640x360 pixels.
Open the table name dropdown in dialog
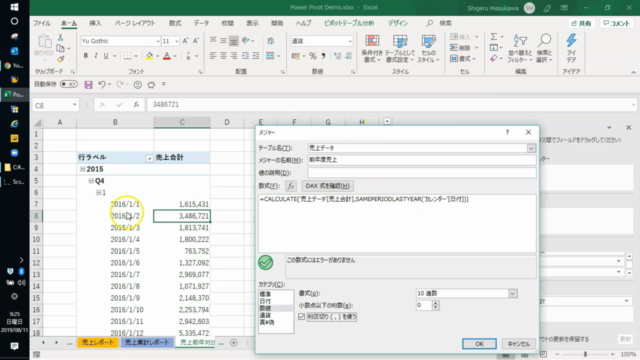531,148
